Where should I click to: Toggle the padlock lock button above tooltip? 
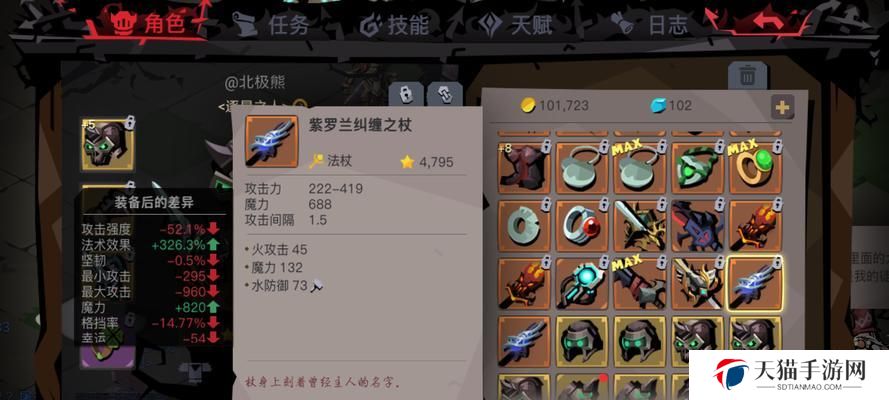click(405, 95)
